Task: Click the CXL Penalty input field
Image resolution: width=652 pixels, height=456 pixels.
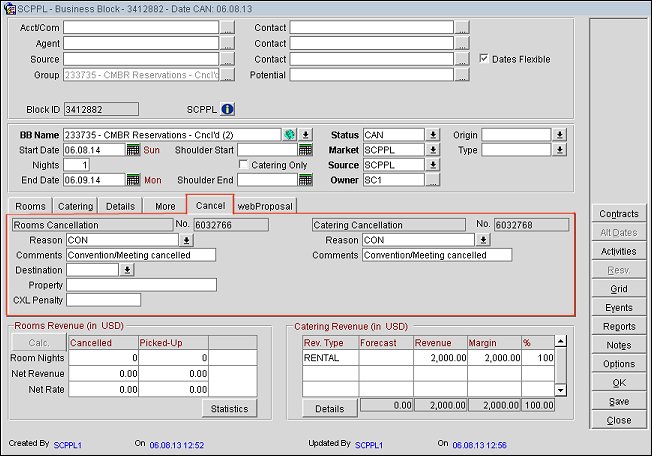Action: [103, 300]
